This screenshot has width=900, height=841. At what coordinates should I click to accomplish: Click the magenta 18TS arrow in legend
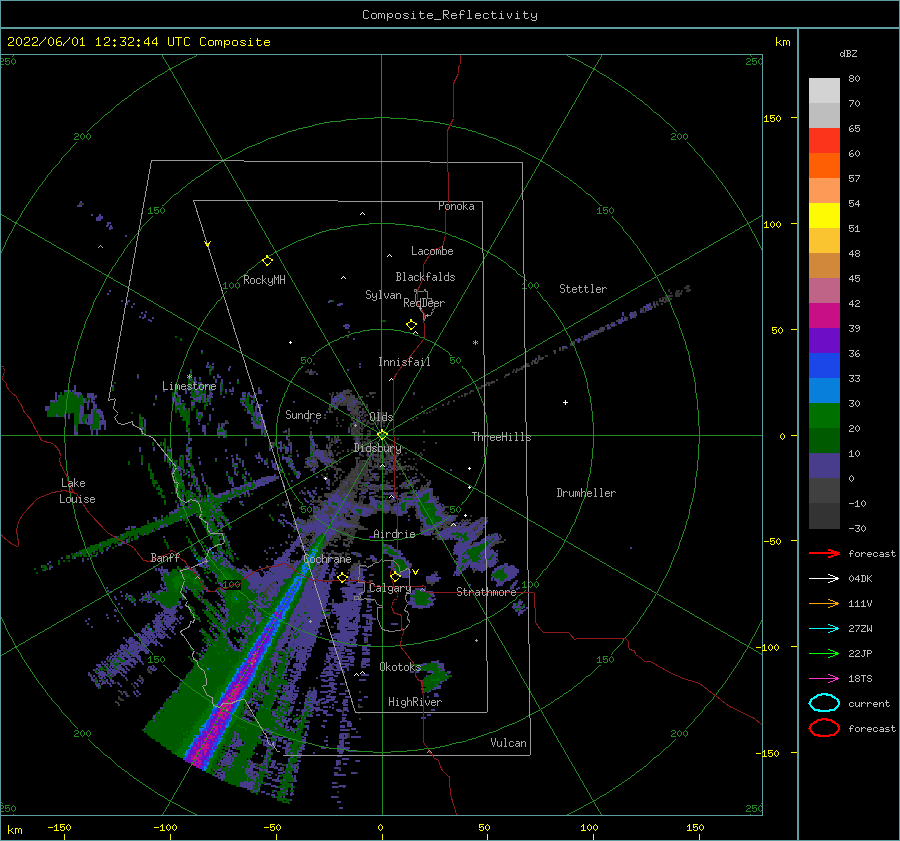(824, 679)
